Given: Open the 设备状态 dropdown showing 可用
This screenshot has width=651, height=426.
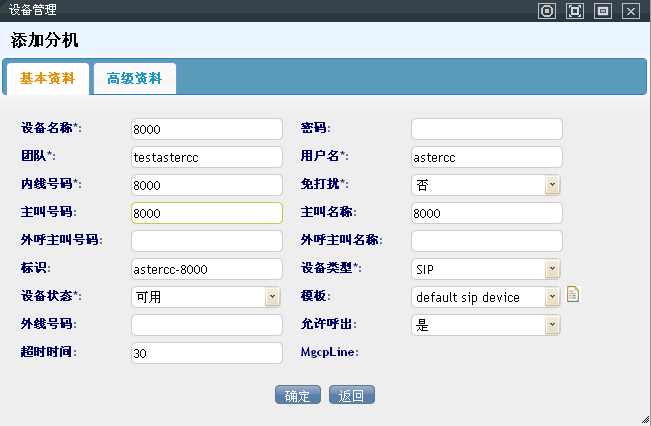Looking at the screenshot, I should coord(272,297).
